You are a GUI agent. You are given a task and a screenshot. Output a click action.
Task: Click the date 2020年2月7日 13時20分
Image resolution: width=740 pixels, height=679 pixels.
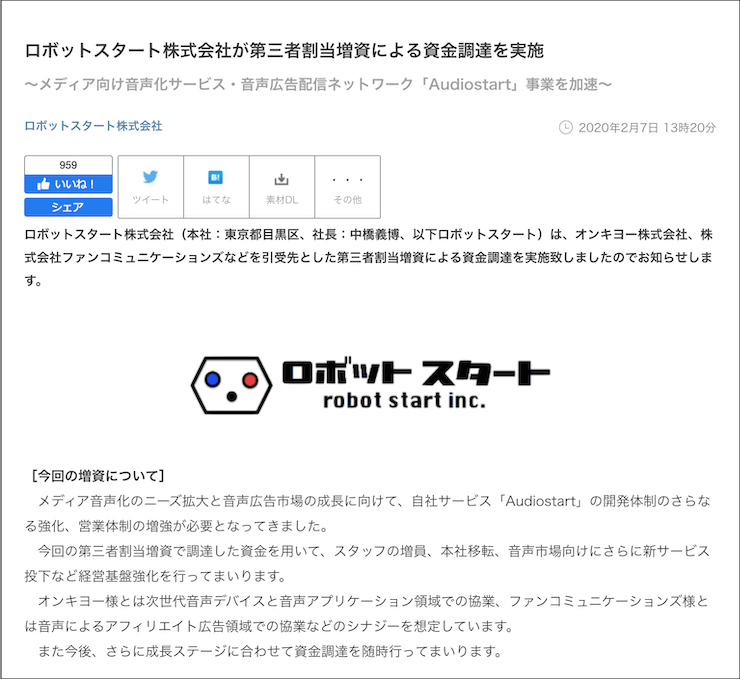coord(647,128)
